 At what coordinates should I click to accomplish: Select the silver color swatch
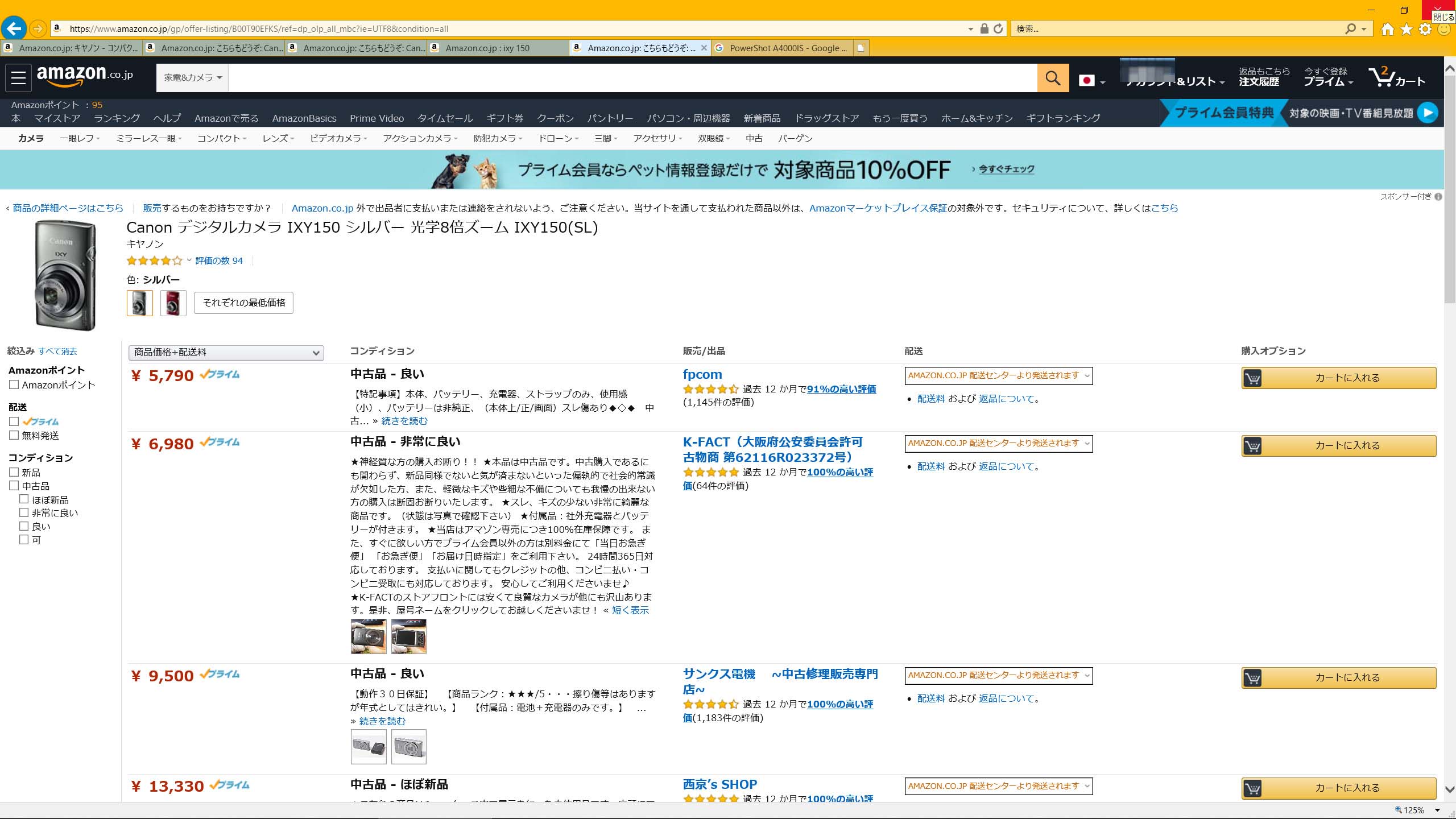click(x=139, y=303)
